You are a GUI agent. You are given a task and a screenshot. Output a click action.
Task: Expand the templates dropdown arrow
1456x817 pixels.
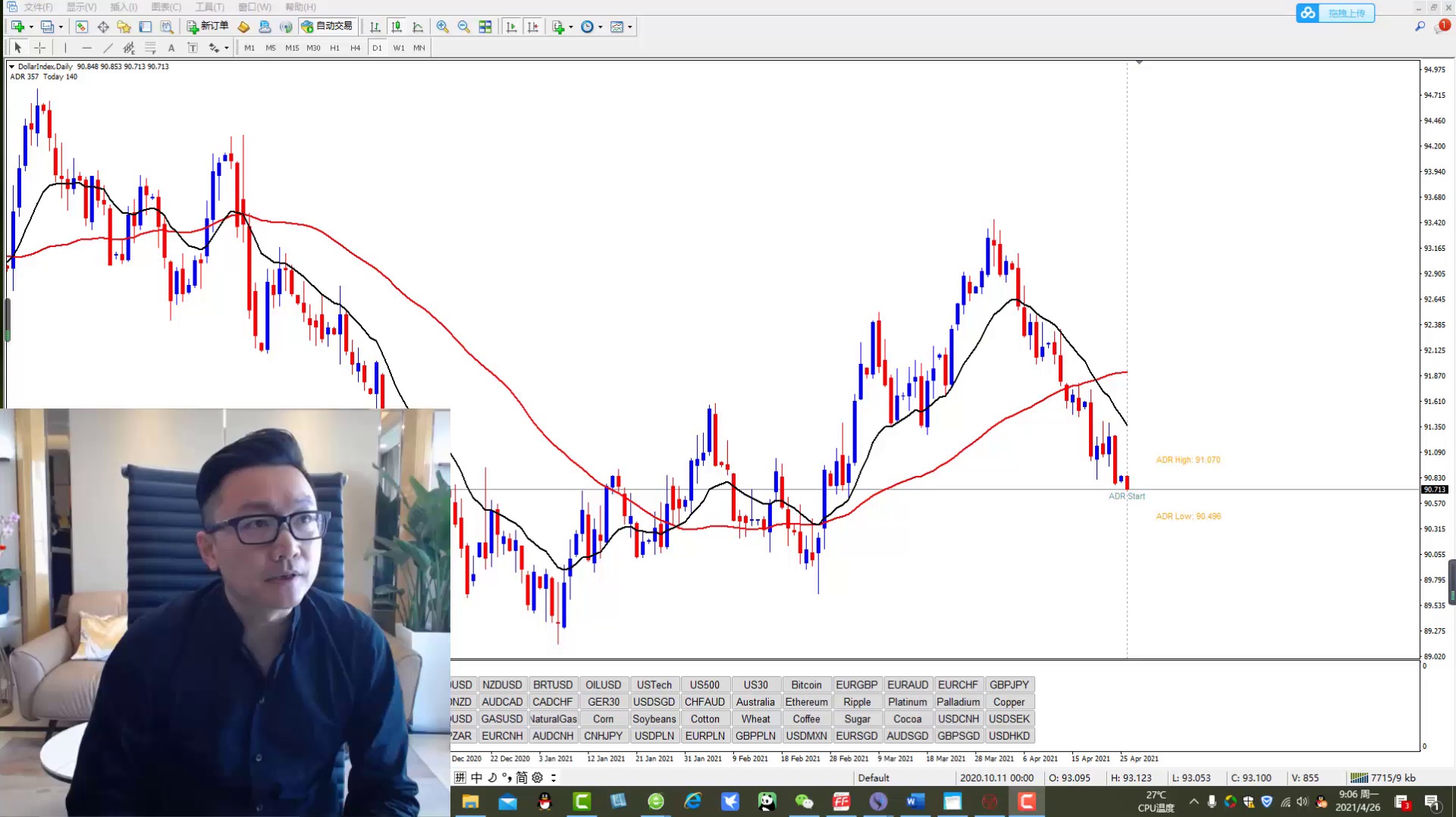coord(630,27)
